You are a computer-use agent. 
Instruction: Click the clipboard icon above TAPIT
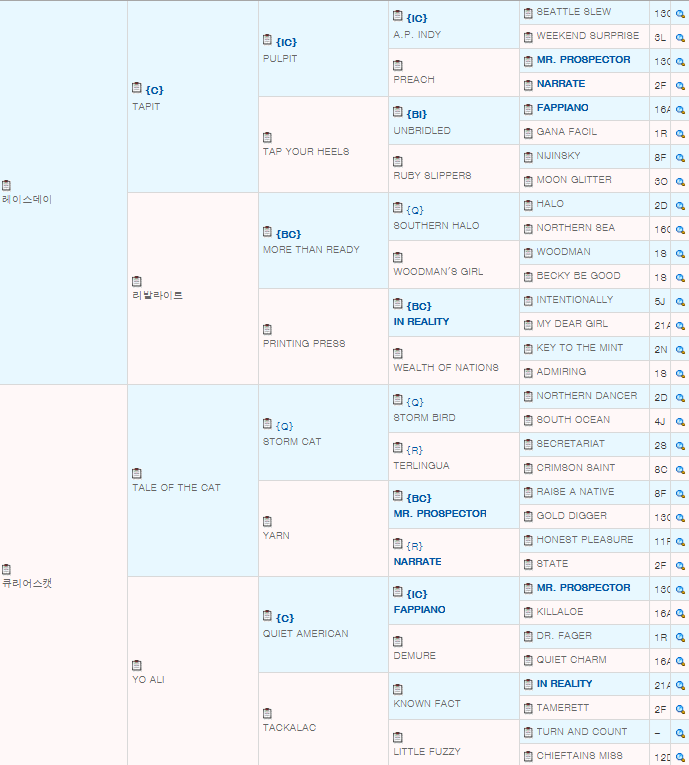click(137, 88)
